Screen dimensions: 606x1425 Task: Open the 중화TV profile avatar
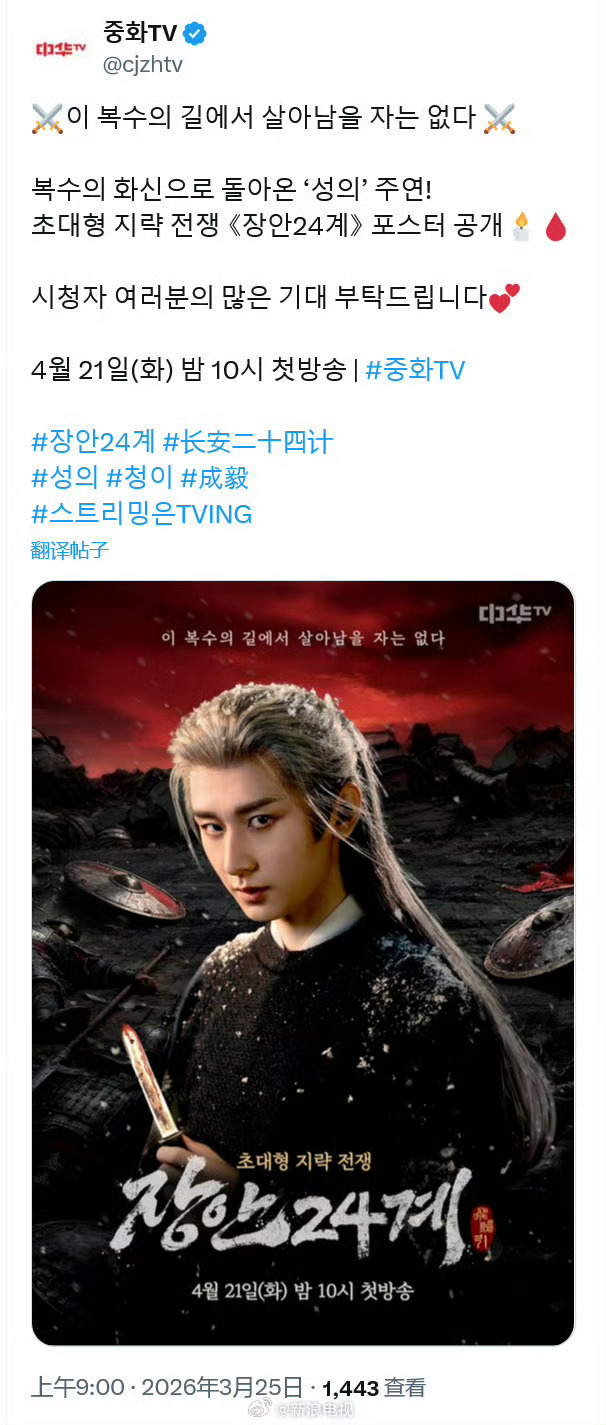point(60,47)
